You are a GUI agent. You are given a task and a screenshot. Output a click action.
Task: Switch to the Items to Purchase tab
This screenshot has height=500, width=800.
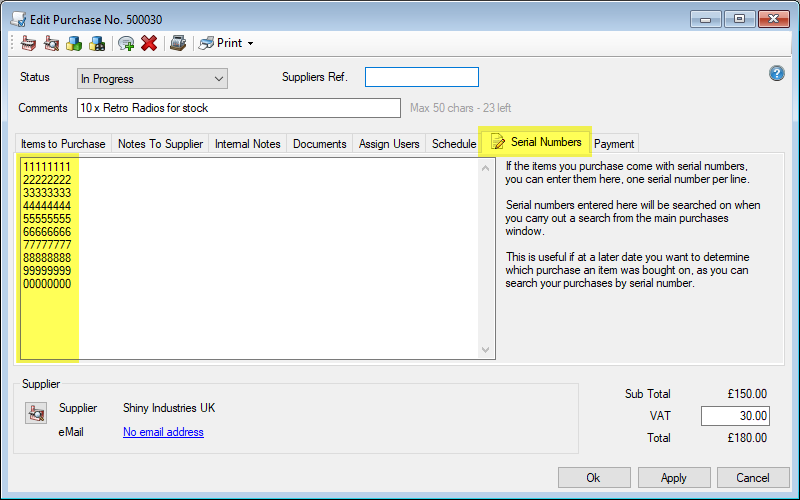coord(63,144)
